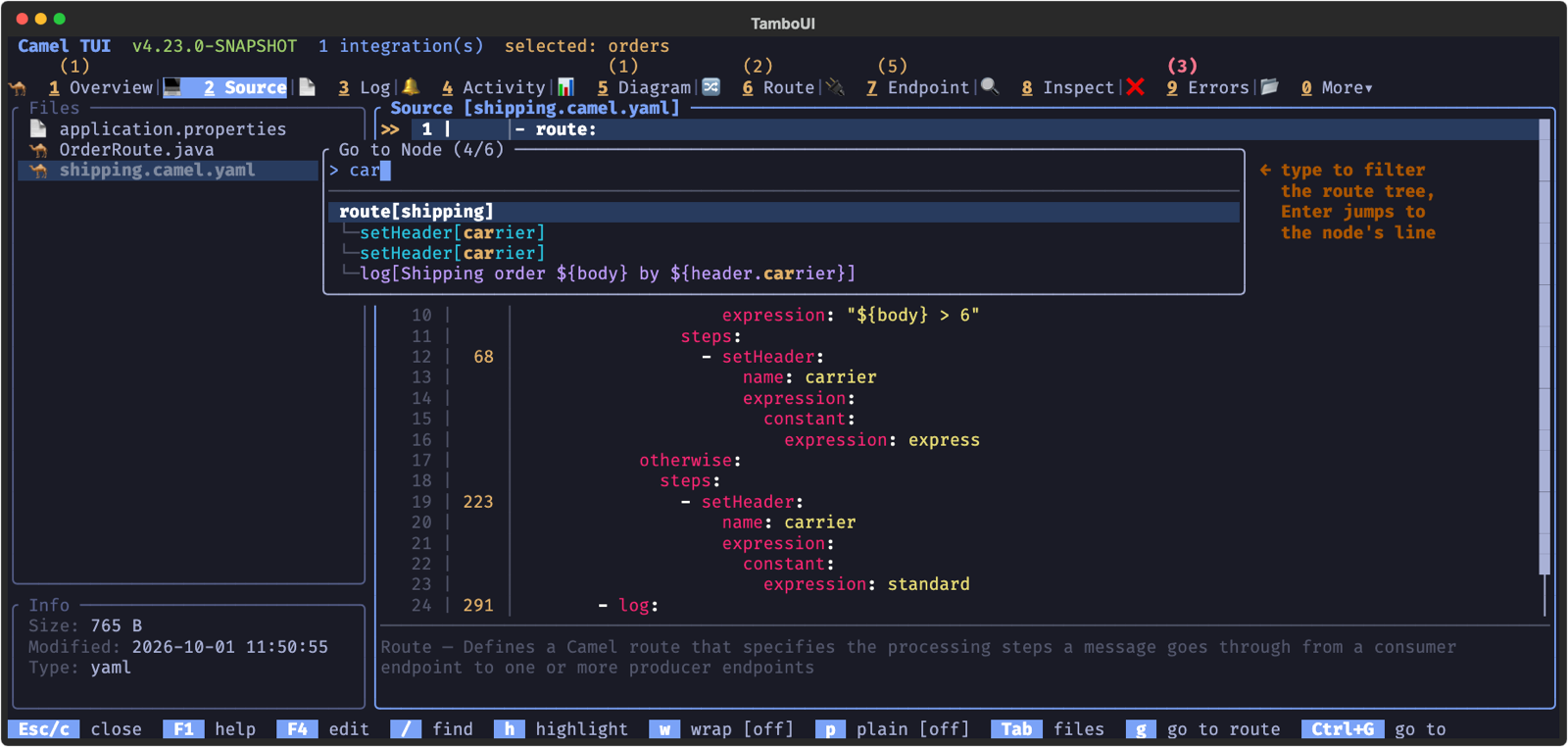The width and height of the screenshot is (1568, 747).
Task: Click the '1 integration(s)' header text
Action: (401, 46)
